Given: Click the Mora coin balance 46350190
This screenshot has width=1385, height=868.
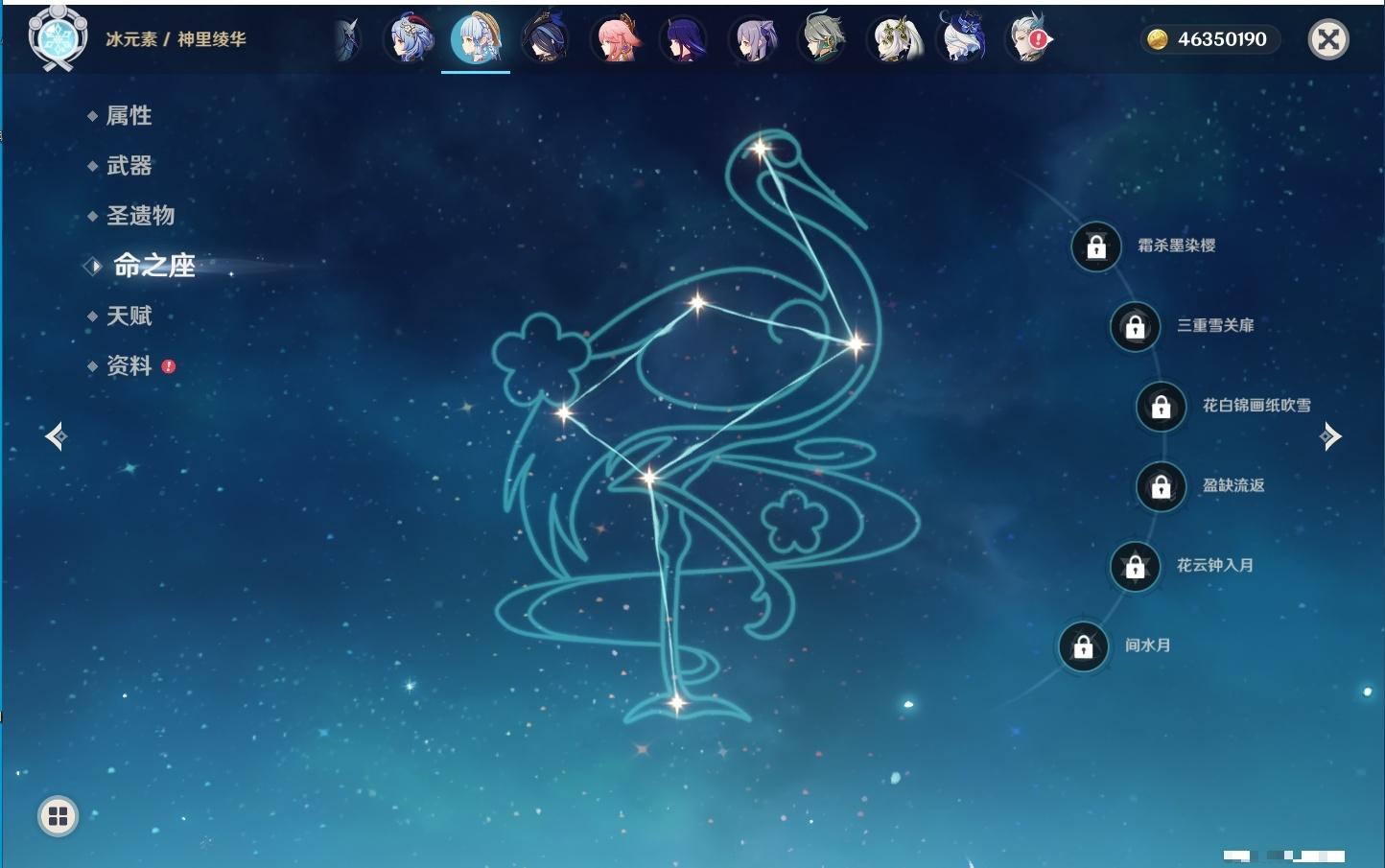Looking at the screenshot, I should point(1209,39).
